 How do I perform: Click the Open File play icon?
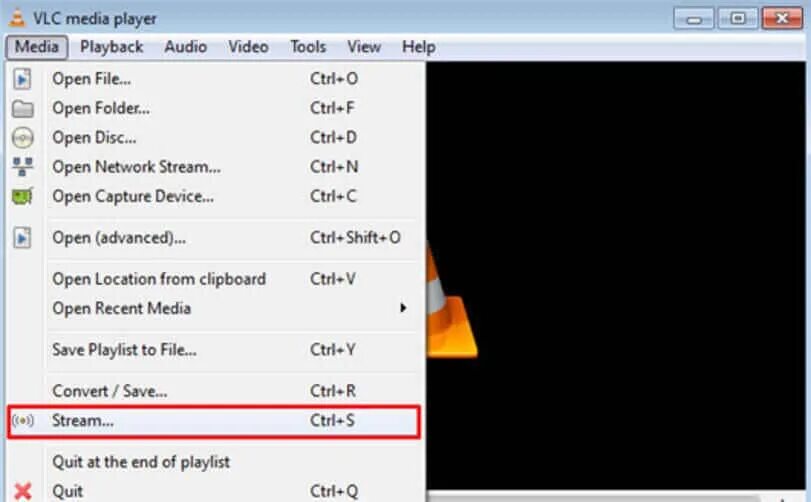[22, 79]
